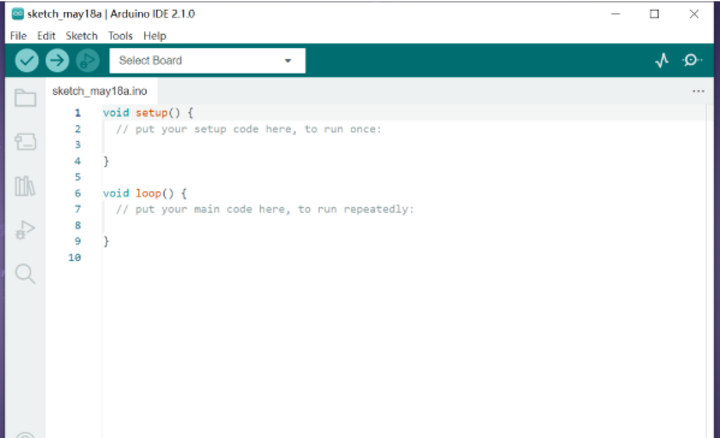Expand the Select Board dropdown
Viewport: 720px width, 438px height.
pos(207,60)
